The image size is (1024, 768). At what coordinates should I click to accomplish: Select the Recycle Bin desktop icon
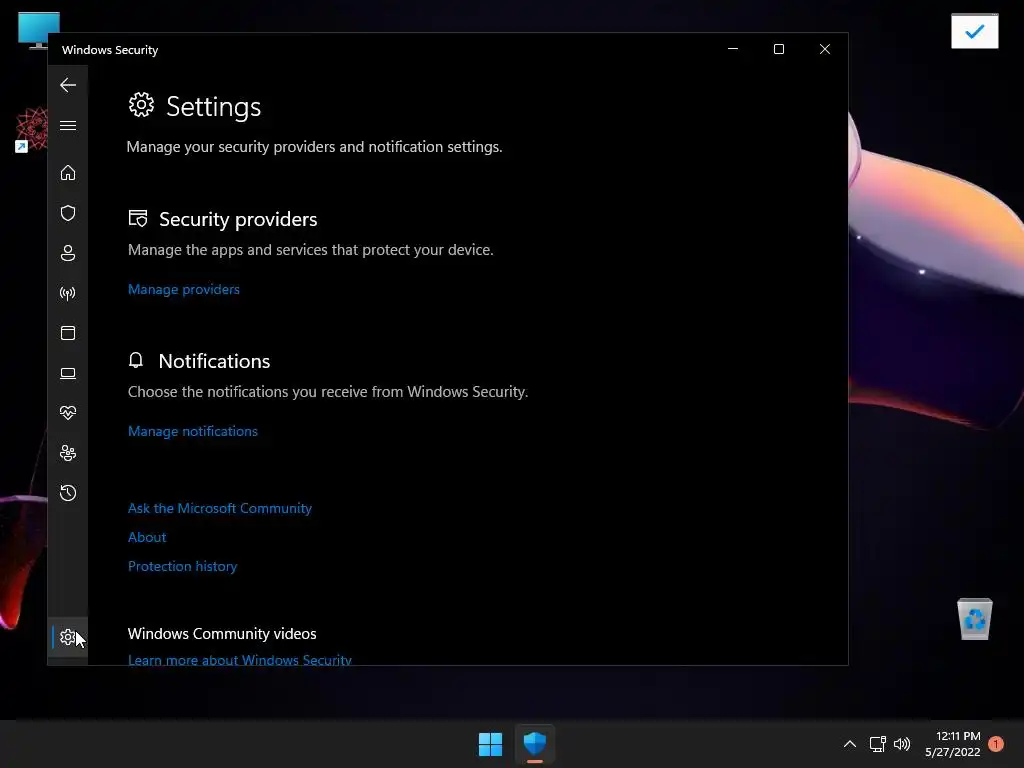coord(974,619)
